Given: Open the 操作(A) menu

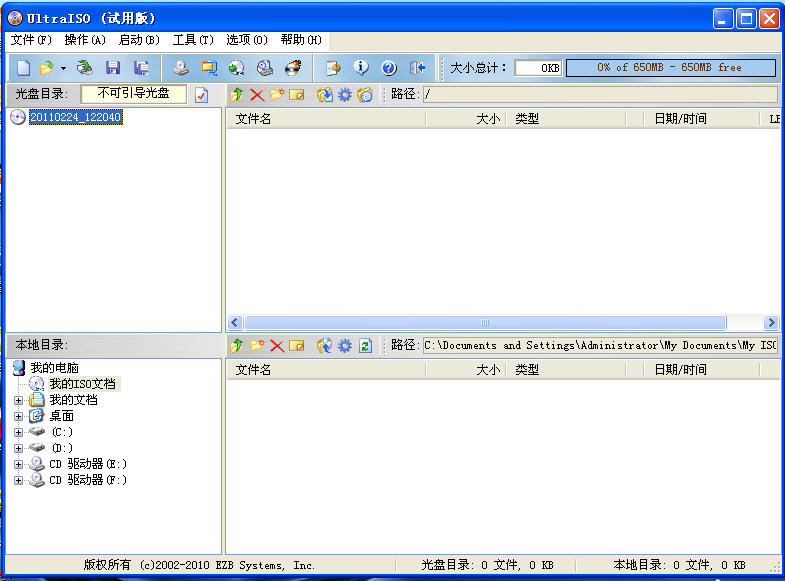Looking at the screenshot, I should (x=85, y=40).
